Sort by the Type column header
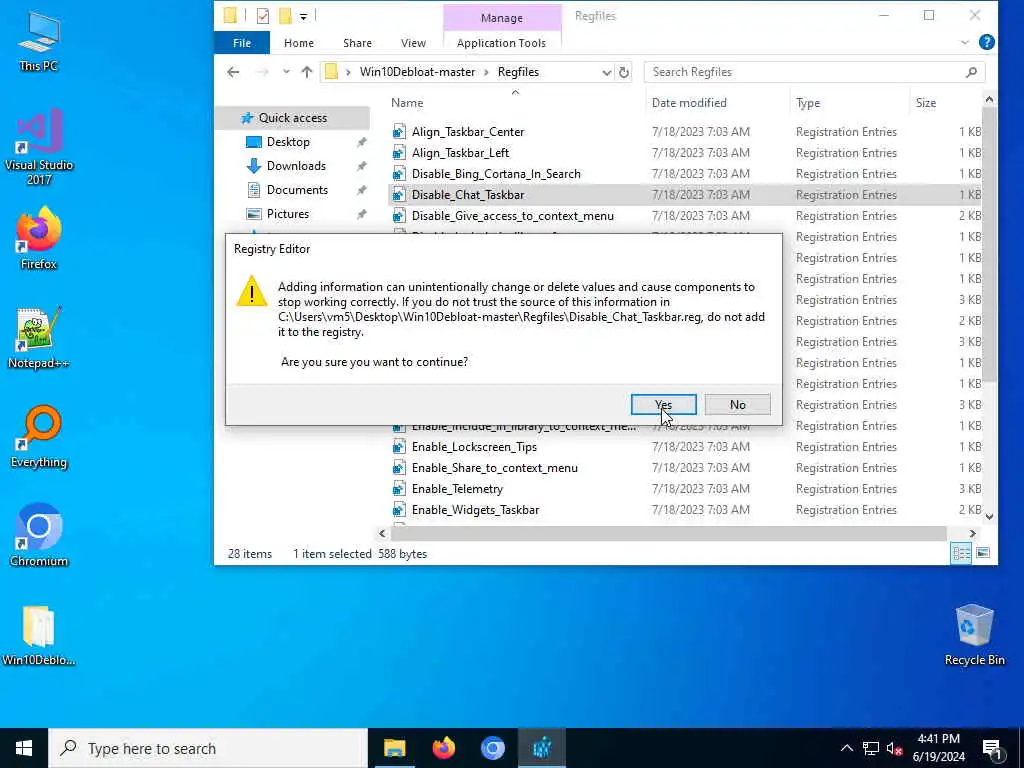 click(808, 103)
